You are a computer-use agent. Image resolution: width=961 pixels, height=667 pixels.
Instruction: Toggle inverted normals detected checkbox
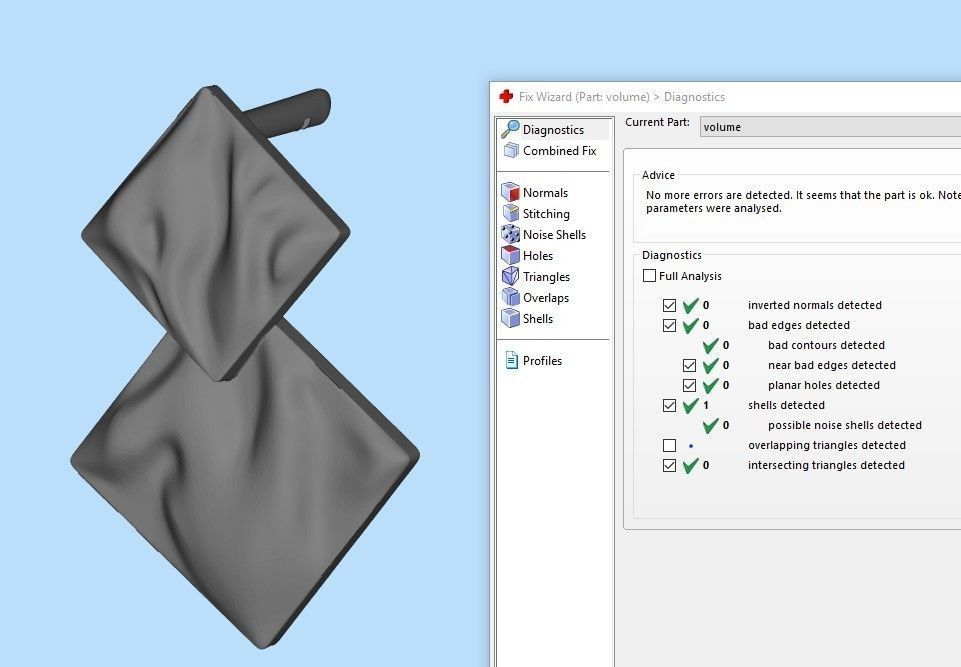[x=669, y=305]
